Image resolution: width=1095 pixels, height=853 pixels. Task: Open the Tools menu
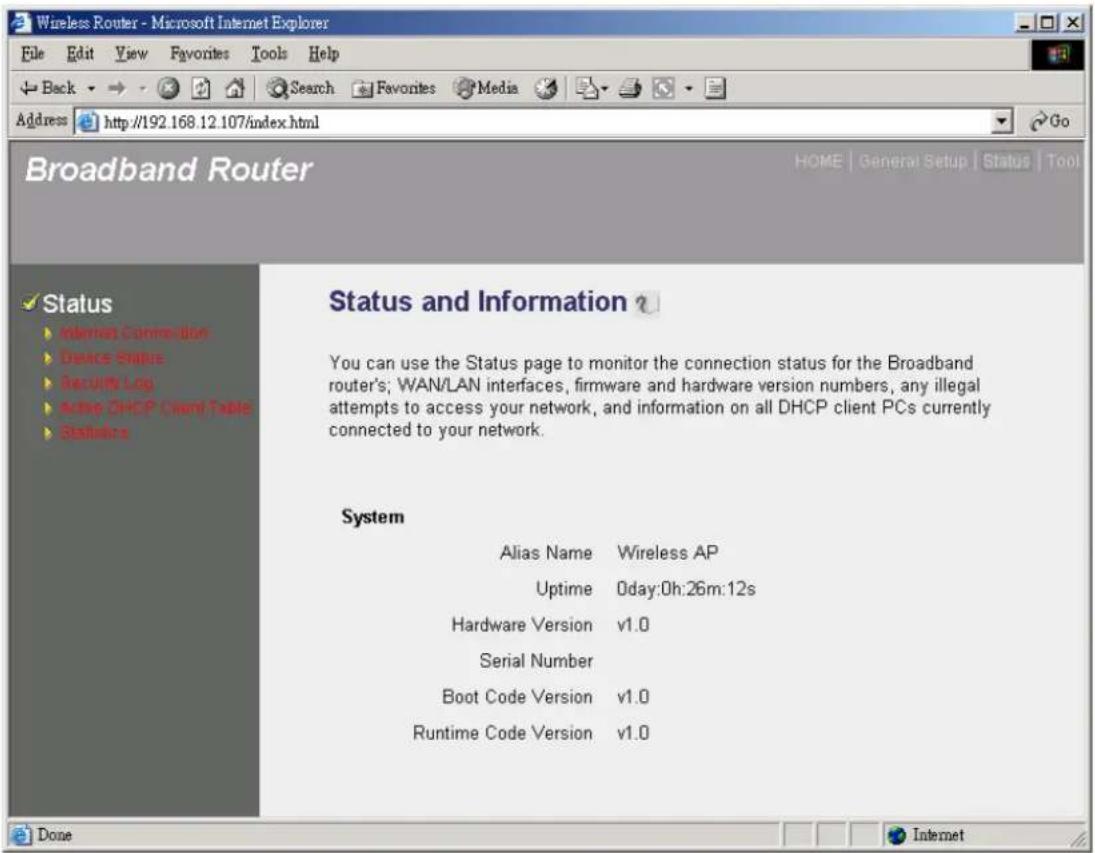pos(269,54)
